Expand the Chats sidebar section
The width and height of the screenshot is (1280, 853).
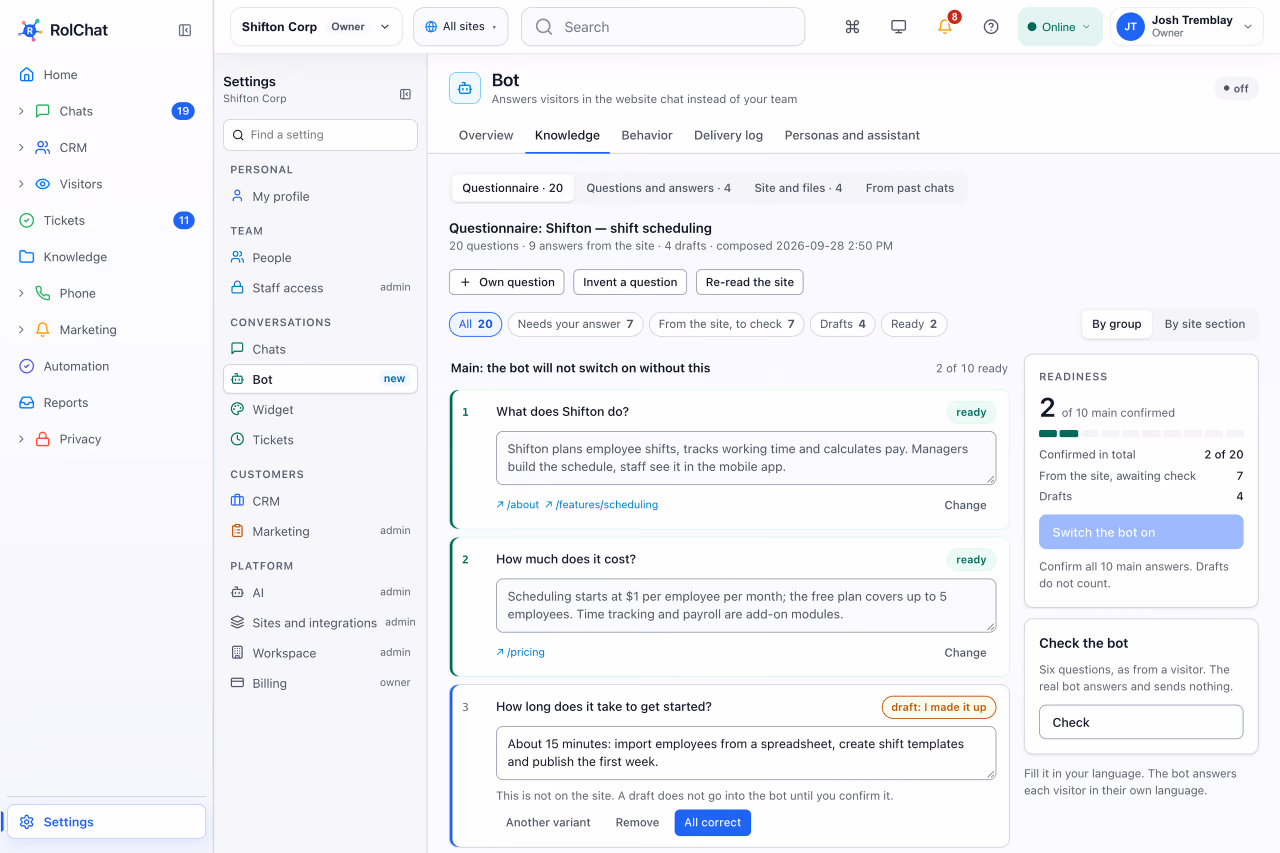point(21,111)
